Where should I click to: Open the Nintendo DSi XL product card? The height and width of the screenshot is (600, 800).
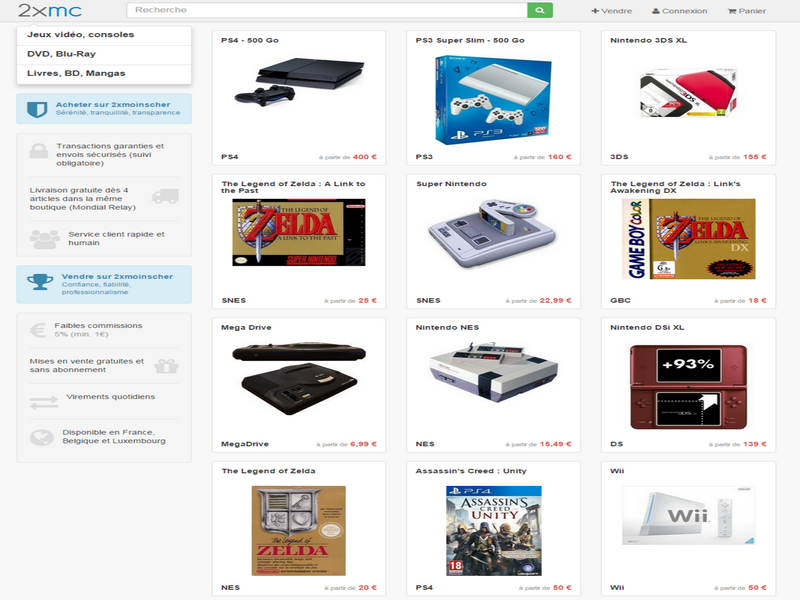688,385
